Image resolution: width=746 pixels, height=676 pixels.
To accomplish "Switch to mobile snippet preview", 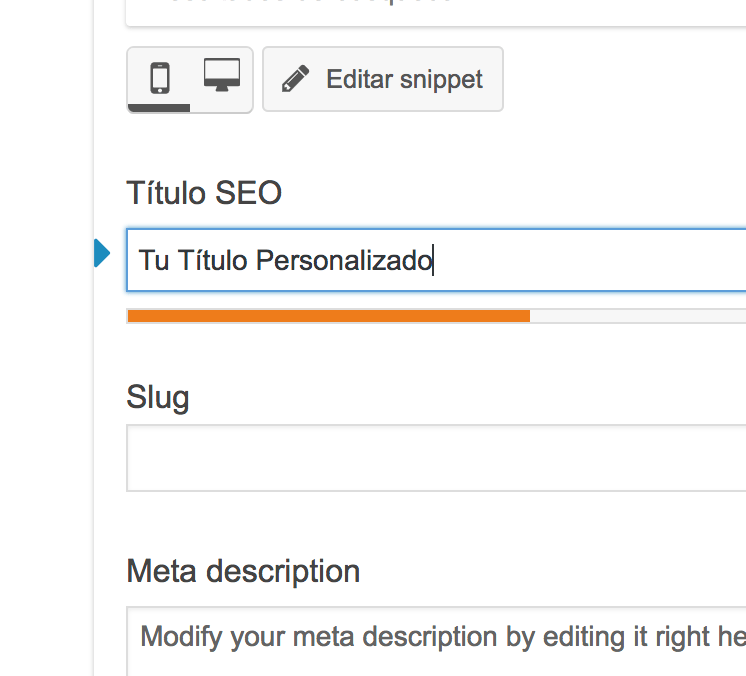I will pyautogui.click(x=160, y=78).
